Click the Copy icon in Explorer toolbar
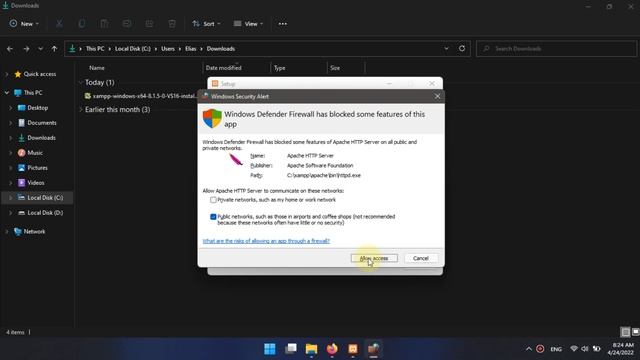The width and height of the screenshot is (640, 360). click(82, 24)
